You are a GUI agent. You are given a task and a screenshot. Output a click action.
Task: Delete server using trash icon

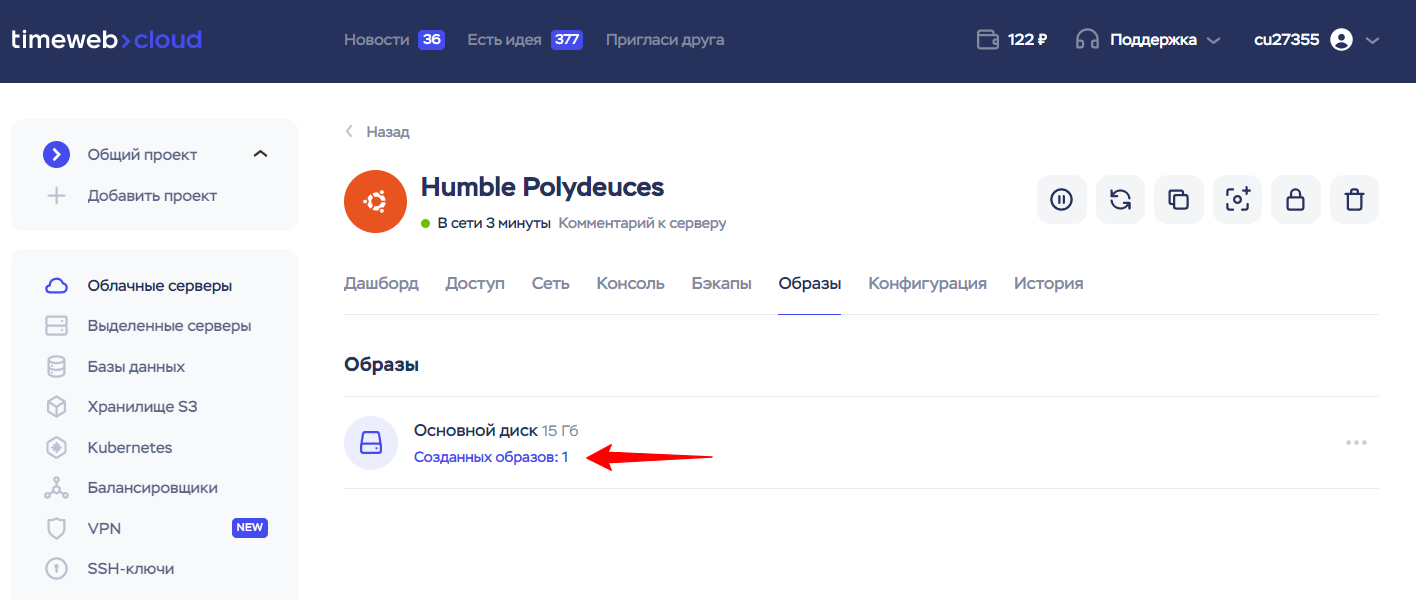1354,200
